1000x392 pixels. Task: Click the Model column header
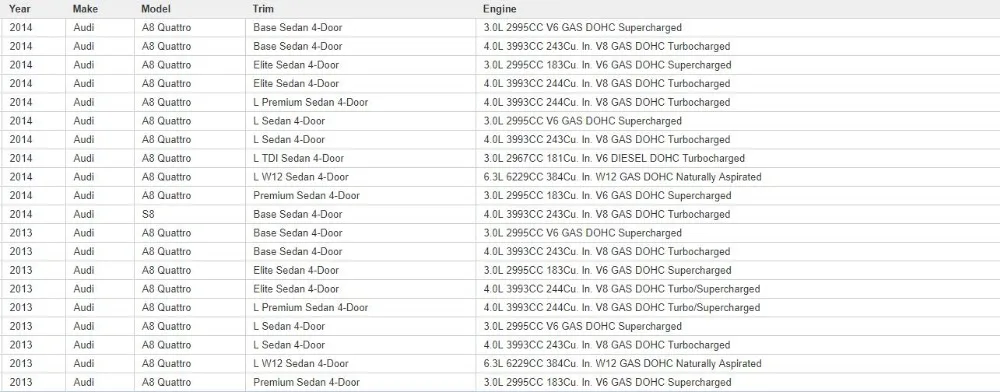156,9
